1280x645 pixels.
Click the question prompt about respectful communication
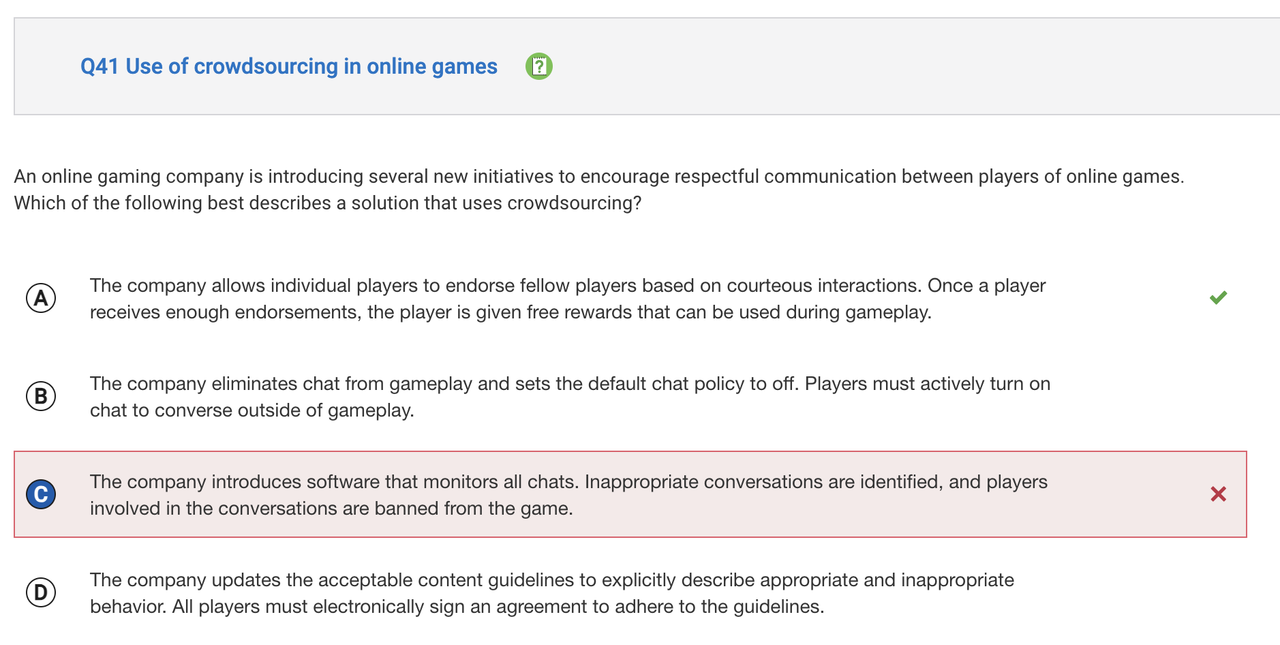(599, 189)
